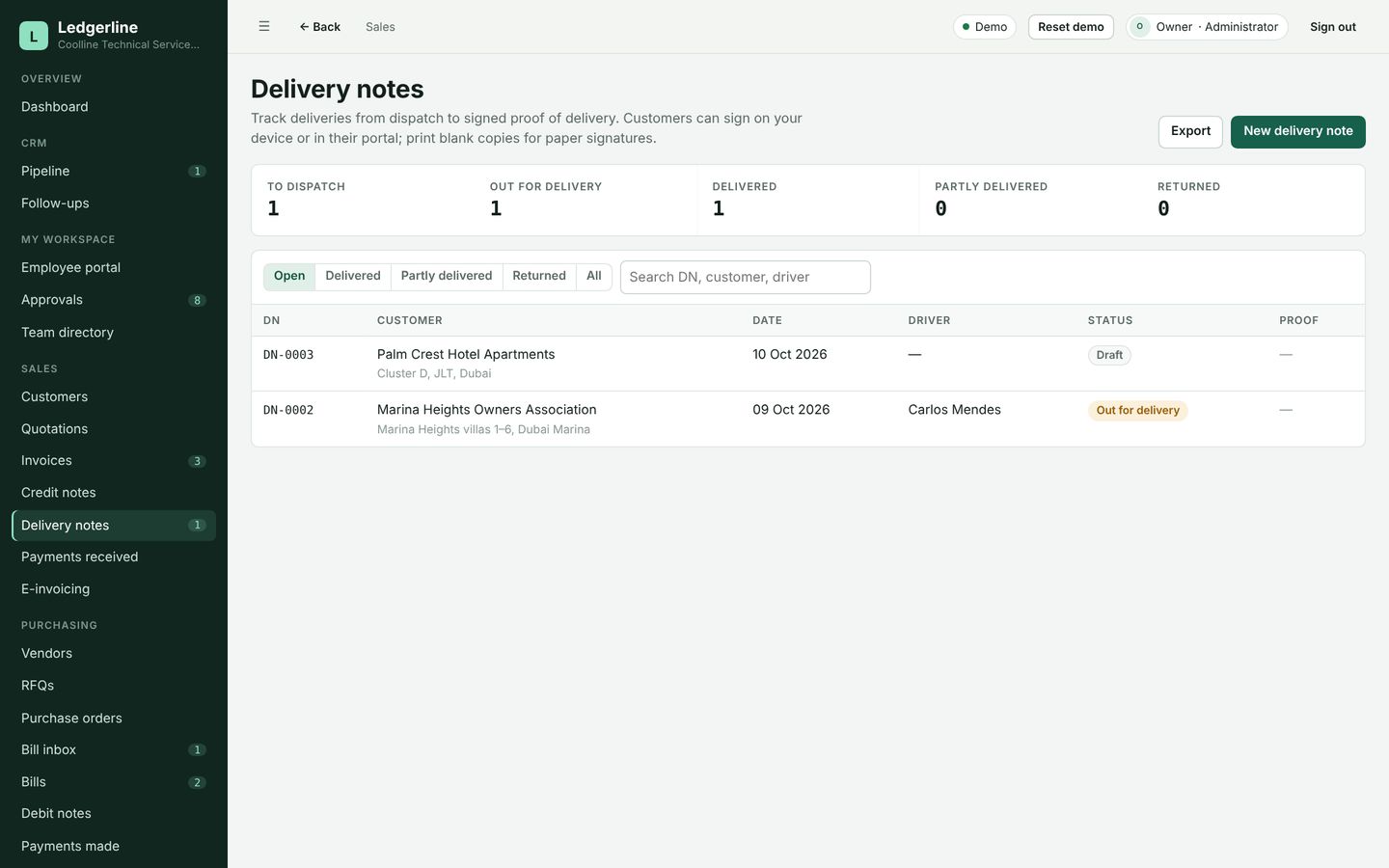The height and width of the screenshot is (868, 1389).
Task: Click the Owner avatar icon
Action: (x=1140, y=27)
